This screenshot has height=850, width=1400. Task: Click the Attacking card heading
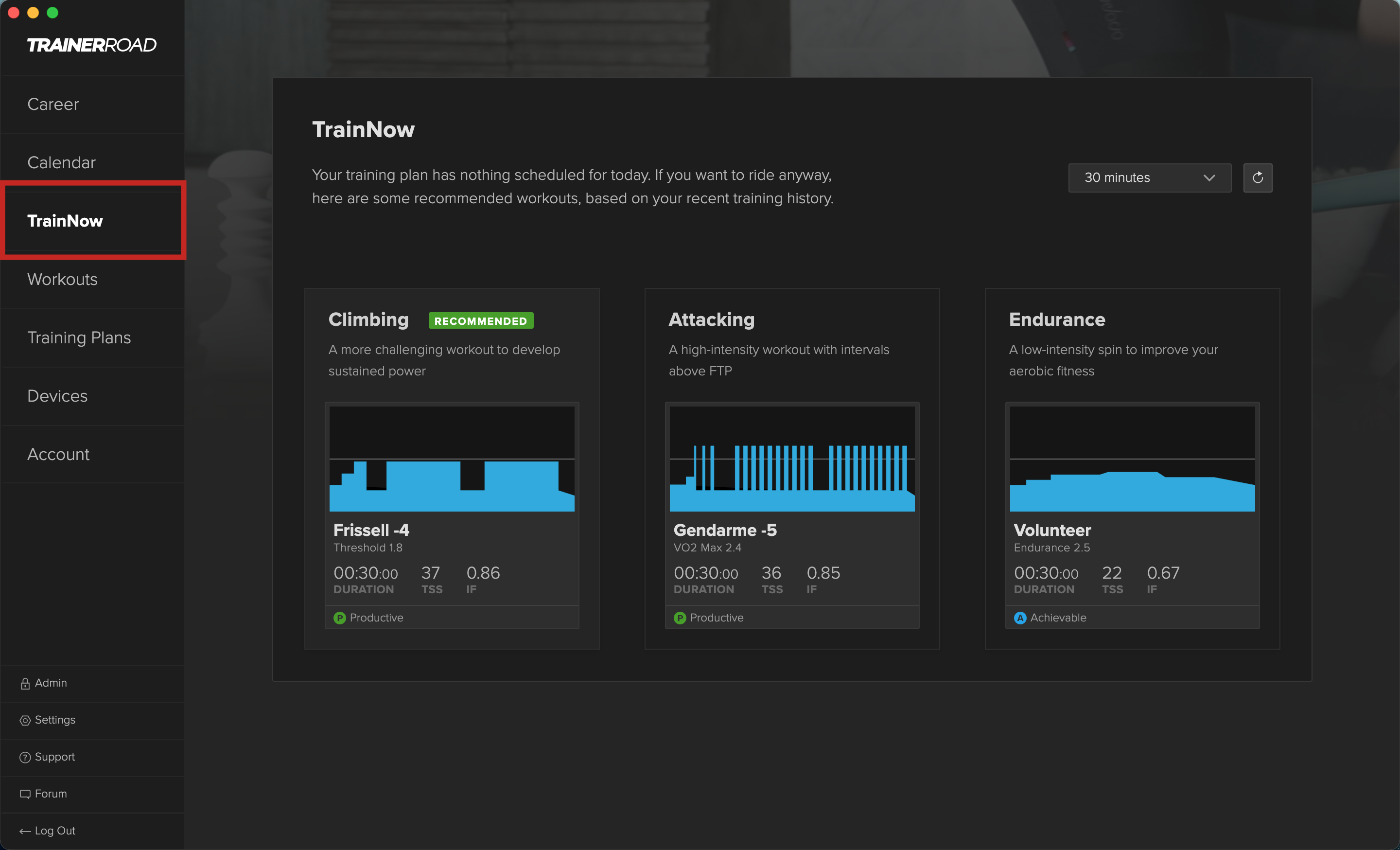pos(711,319)
